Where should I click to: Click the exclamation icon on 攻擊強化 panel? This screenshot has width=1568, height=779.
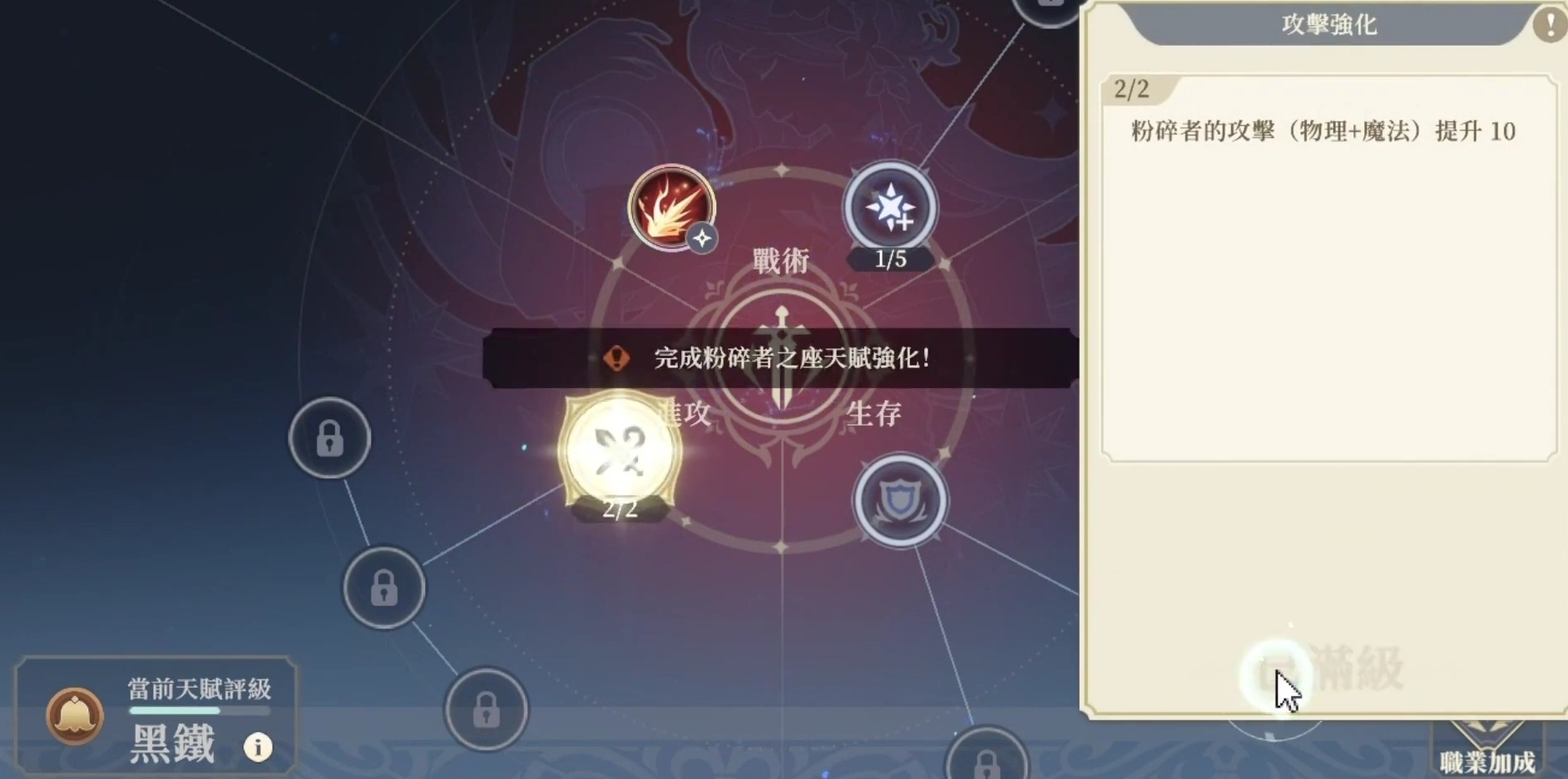tap(1550, 24)
